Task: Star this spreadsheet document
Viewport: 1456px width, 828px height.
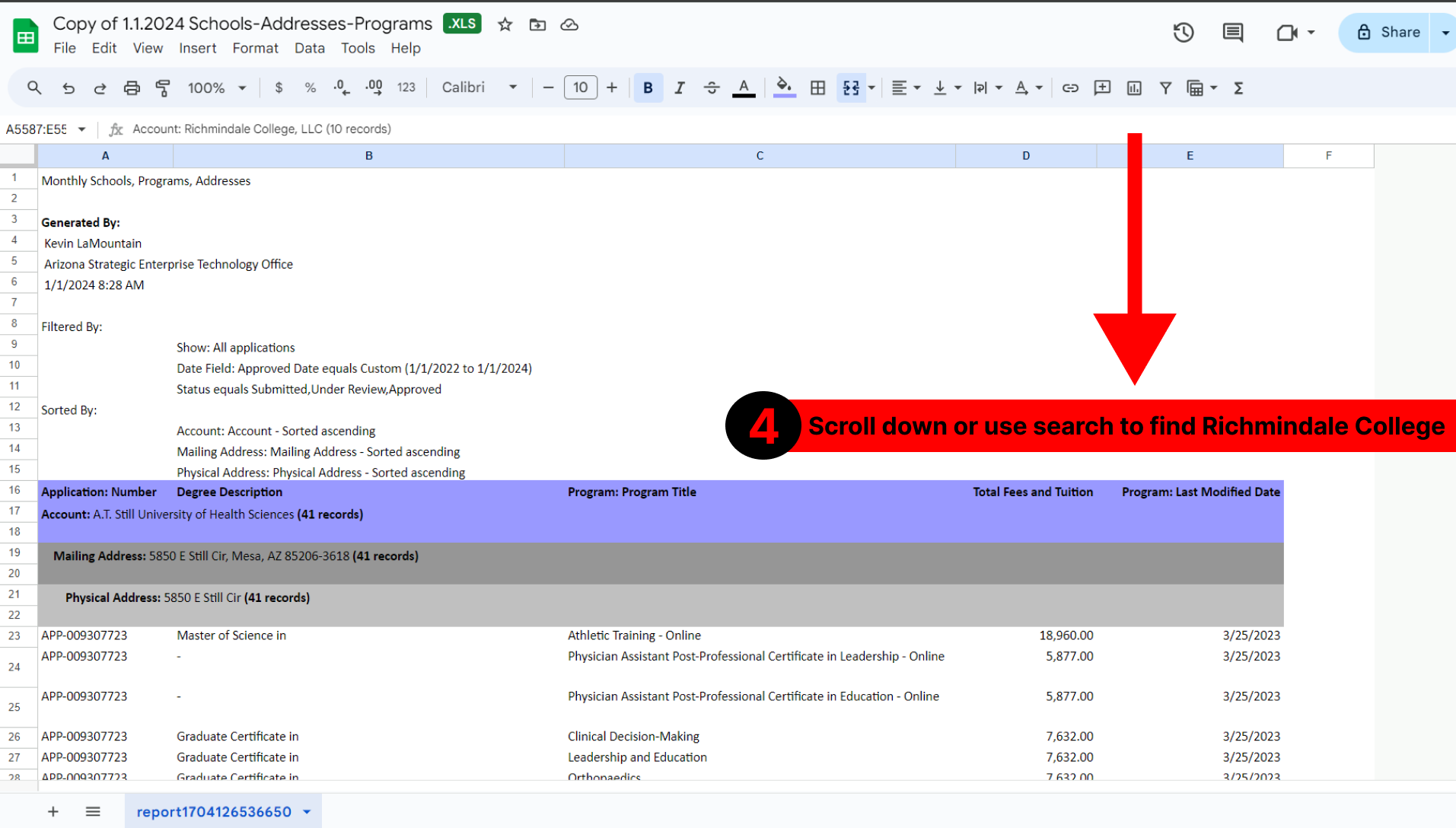Action: [x=505, y=24]
